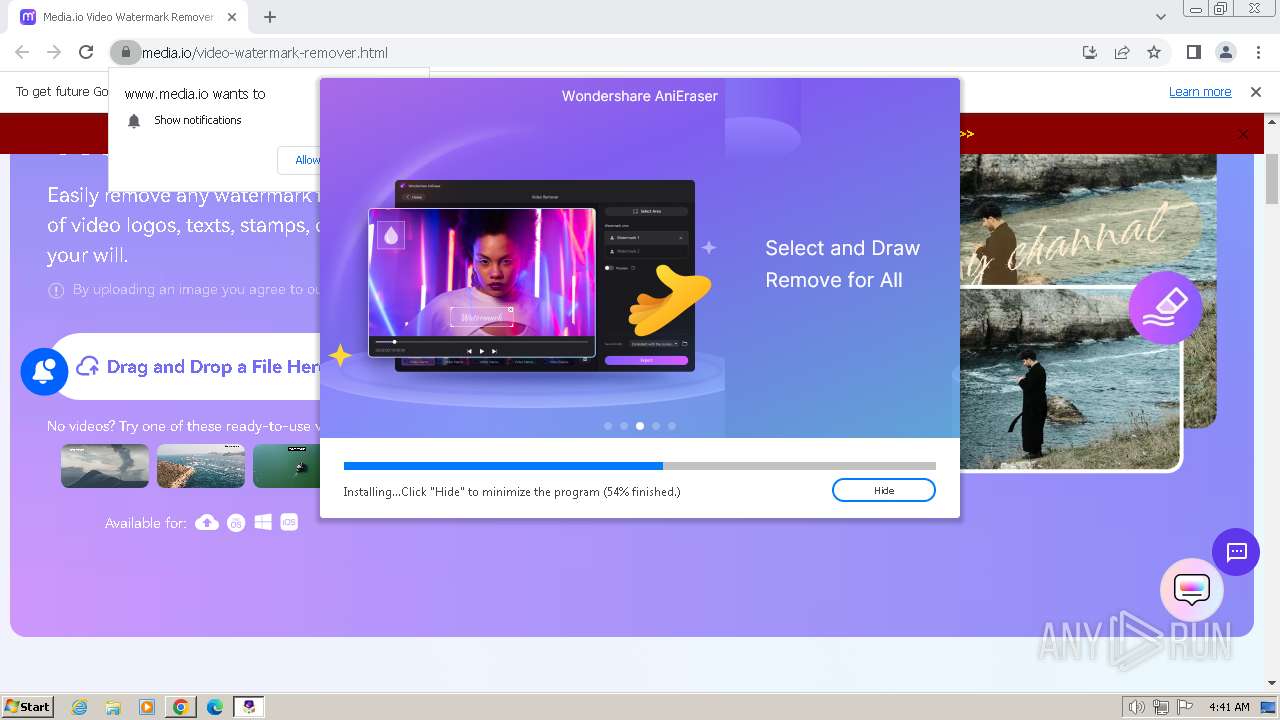This screenshot has height=720, width=1280.
Task: Open the blue chat message button
Action: [x=1236, y=552]
